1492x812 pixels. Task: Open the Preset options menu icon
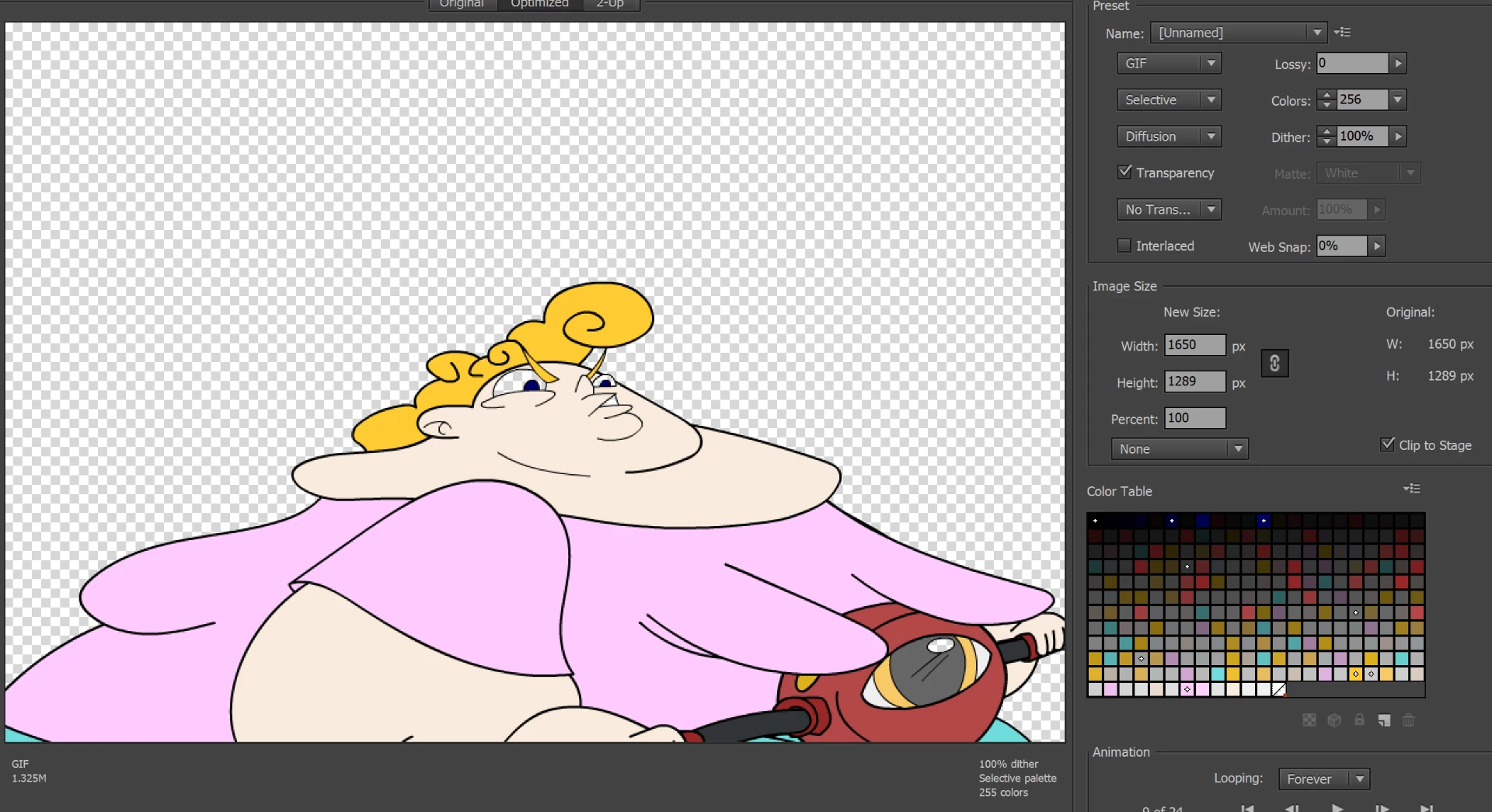click(1342, 33)
